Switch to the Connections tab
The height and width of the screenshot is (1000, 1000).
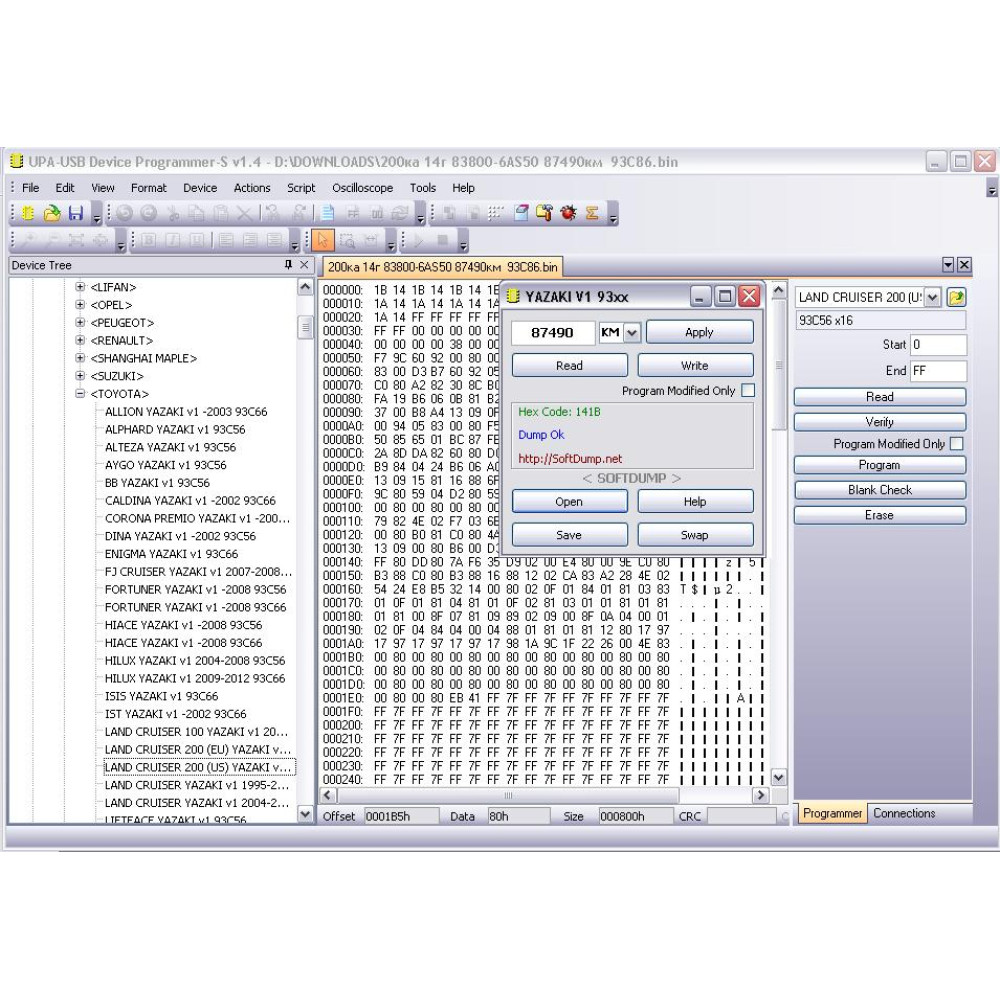tap(904, 813)
